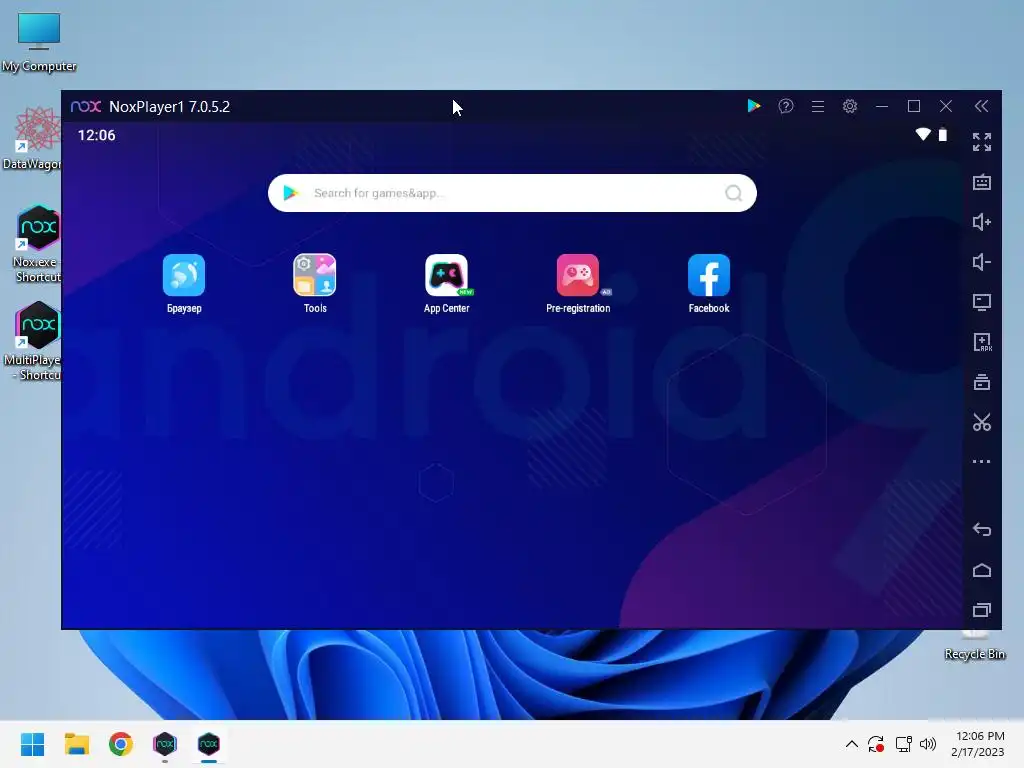Image resolution: width=1024 pixels, height=768 pixels.
Task: Open Google Chrome from taskbar
Action: click(x=121, y=744)
